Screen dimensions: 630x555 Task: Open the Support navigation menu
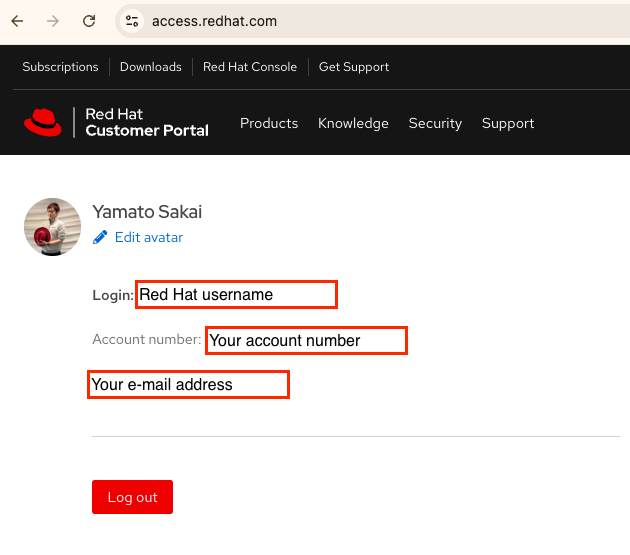point(508,123)
